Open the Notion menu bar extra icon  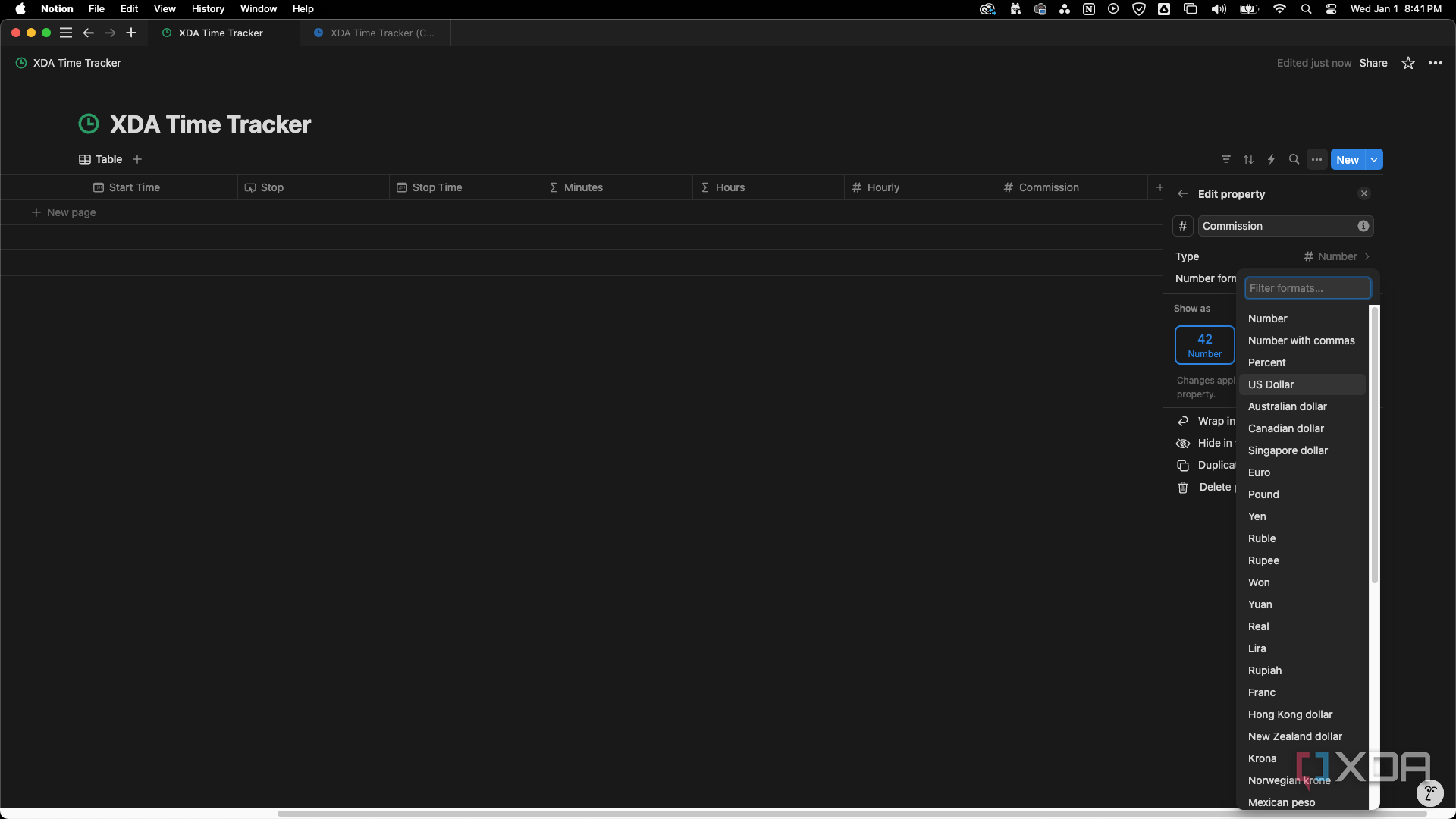pos(1089,9)
